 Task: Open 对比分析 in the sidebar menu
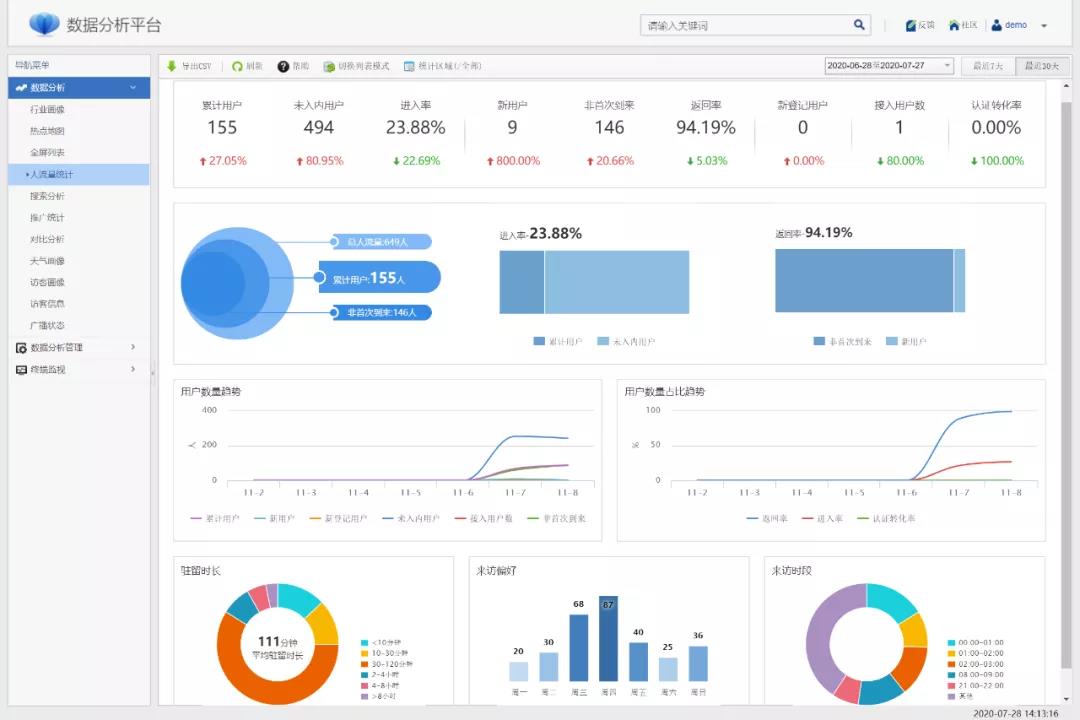(x=47, y=239)
